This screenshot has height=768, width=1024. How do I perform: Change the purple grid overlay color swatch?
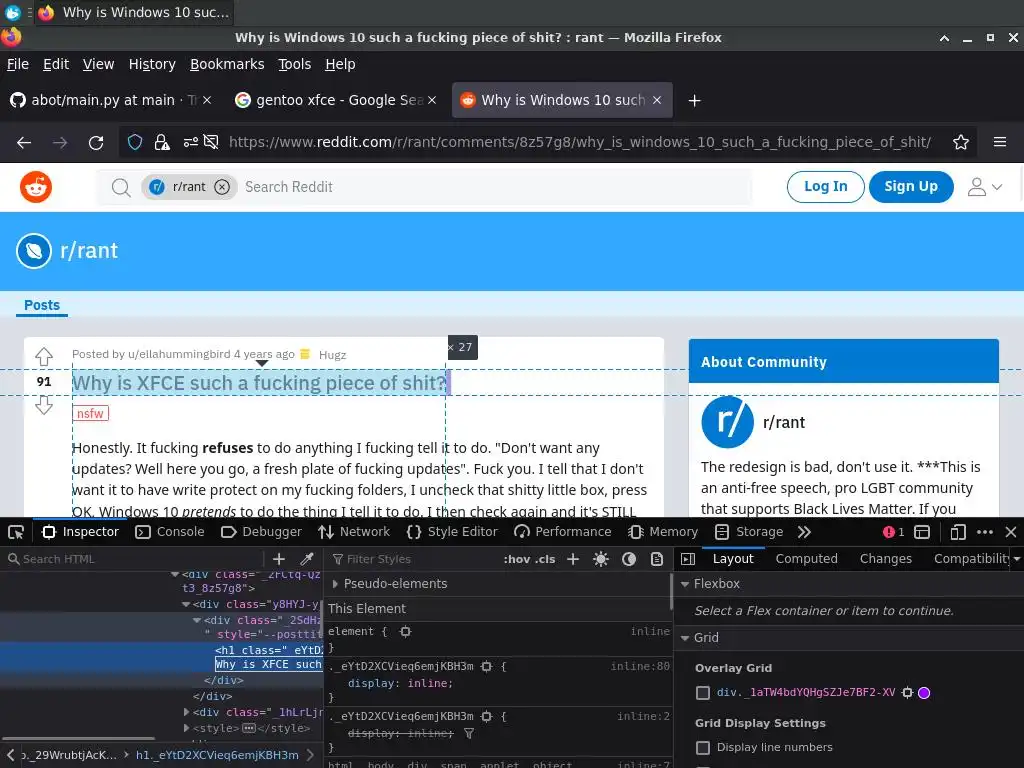click(924, 692)
